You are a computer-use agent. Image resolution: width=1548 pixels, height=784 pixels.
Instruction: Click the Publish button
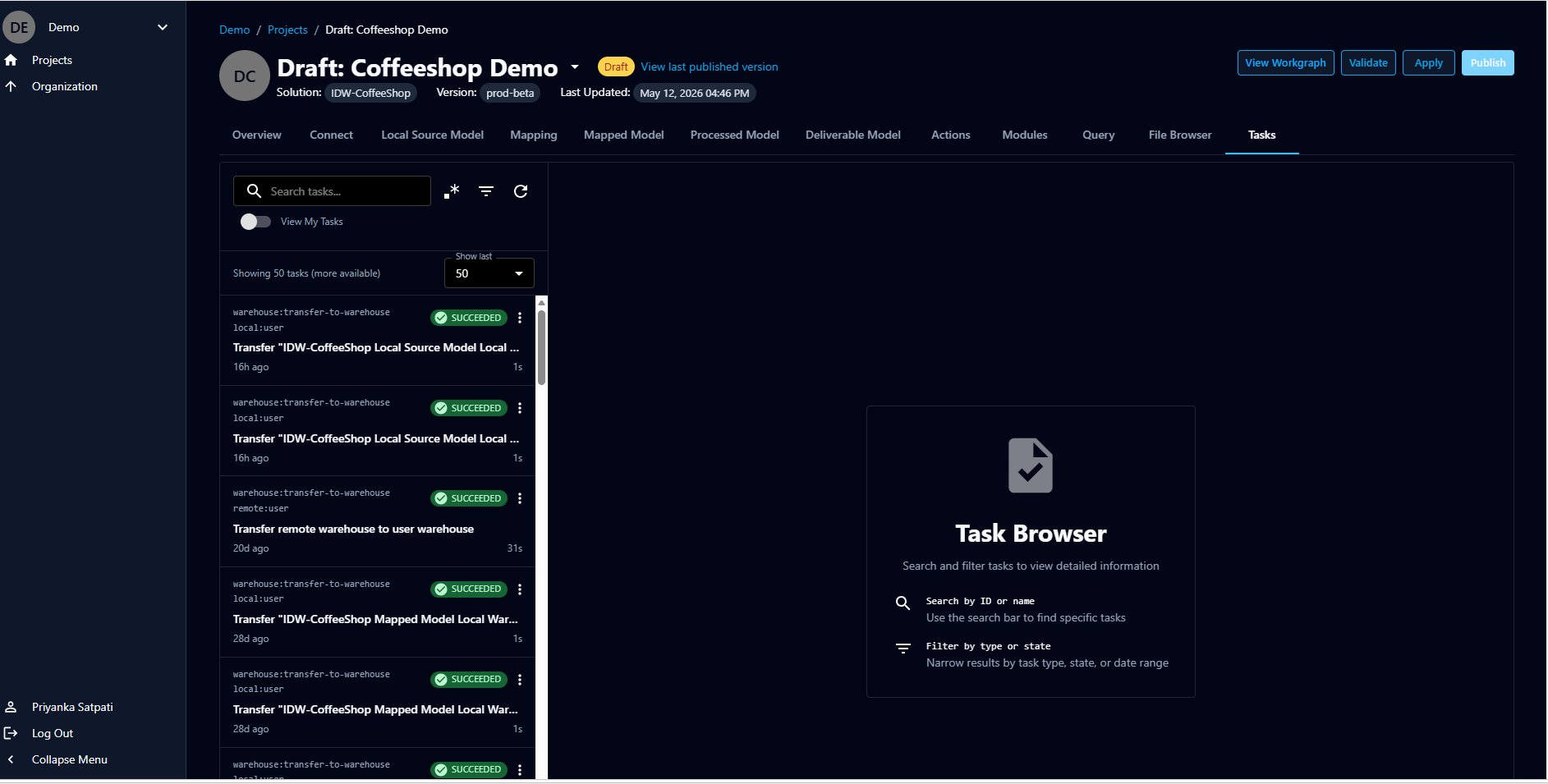pos(1488,62)
